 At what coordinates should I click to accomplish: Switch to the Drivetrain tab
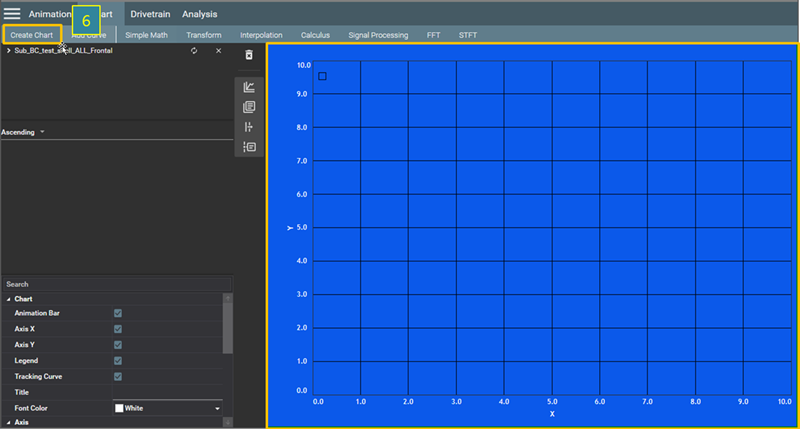pyautogui.click(x=150, y=14)
